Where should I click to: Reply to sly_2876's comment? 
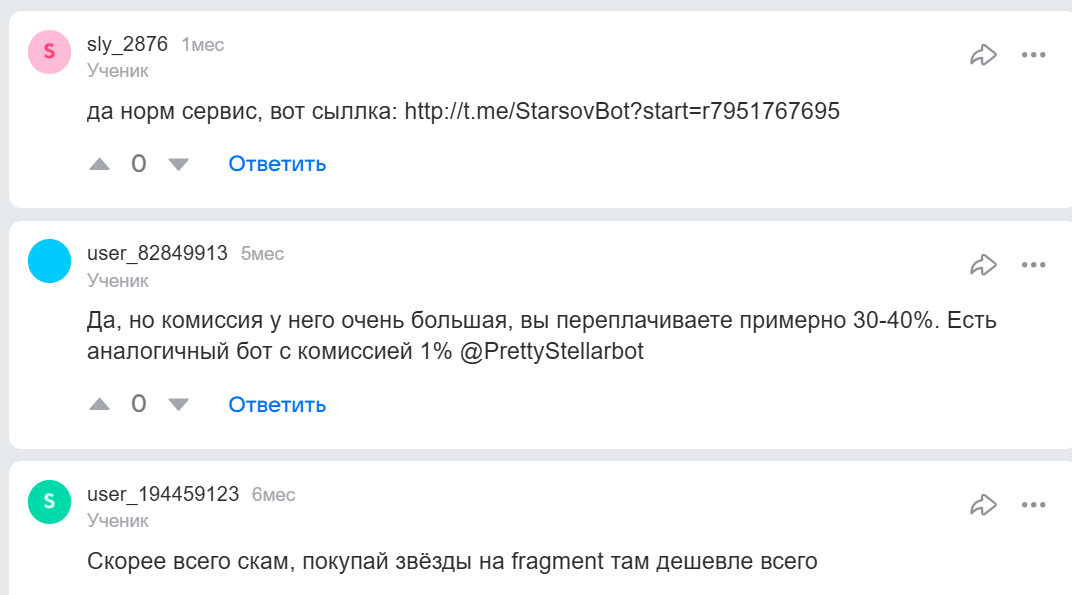coord(277,164)
